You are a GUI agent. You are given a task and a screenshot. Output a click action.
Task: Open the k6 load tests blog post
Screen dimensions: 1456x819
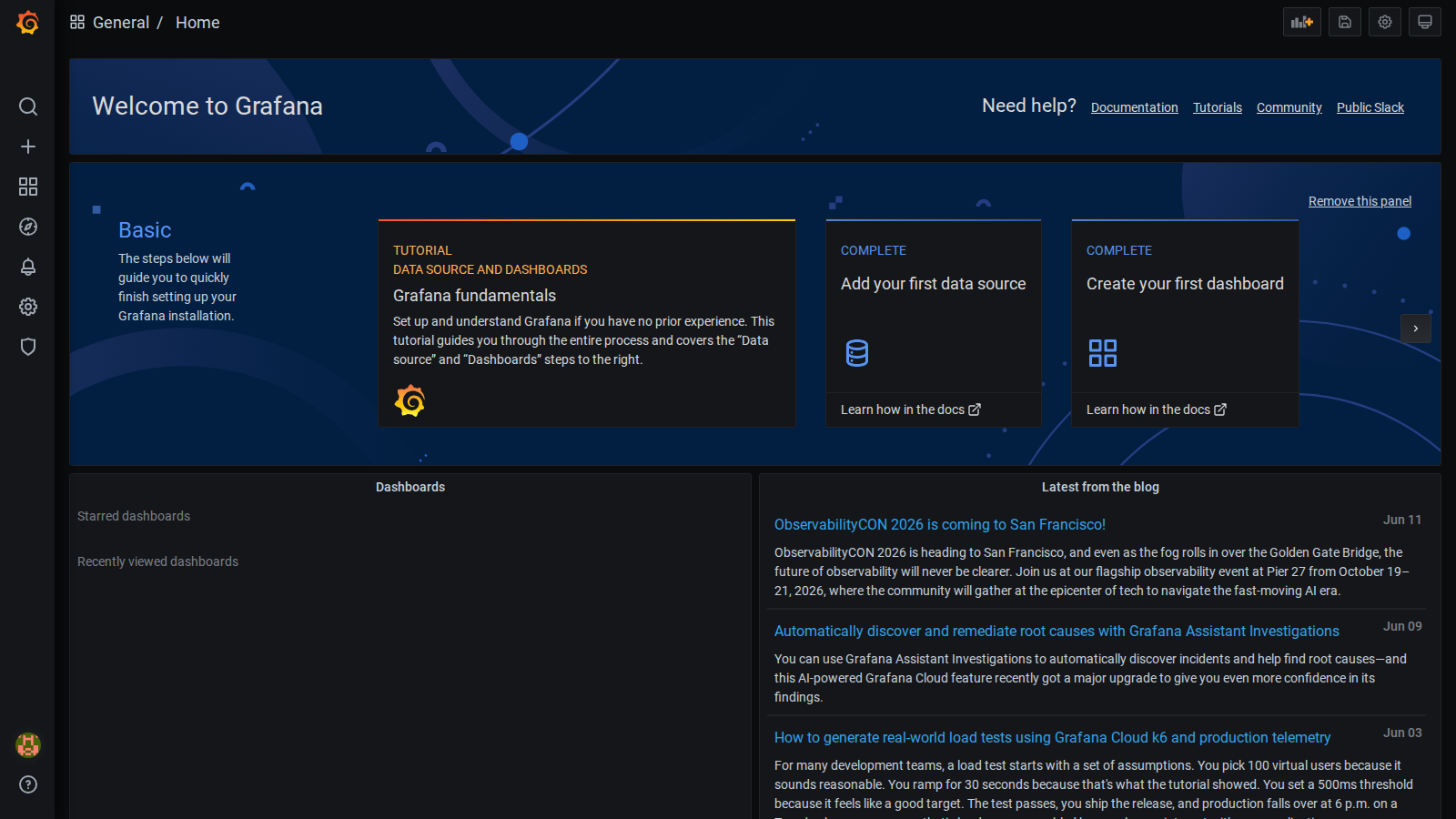[x=1052, y=737]
